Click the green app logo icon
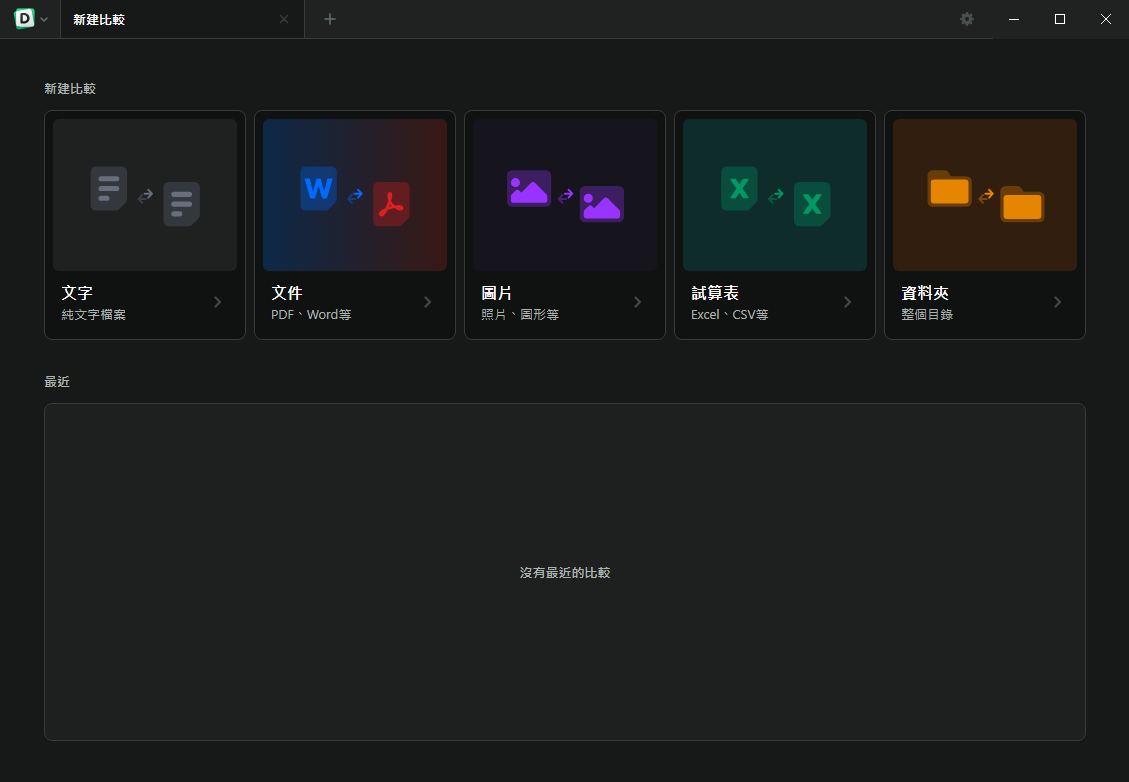The height and width of the screenshot is (782, 1129). 24,19
